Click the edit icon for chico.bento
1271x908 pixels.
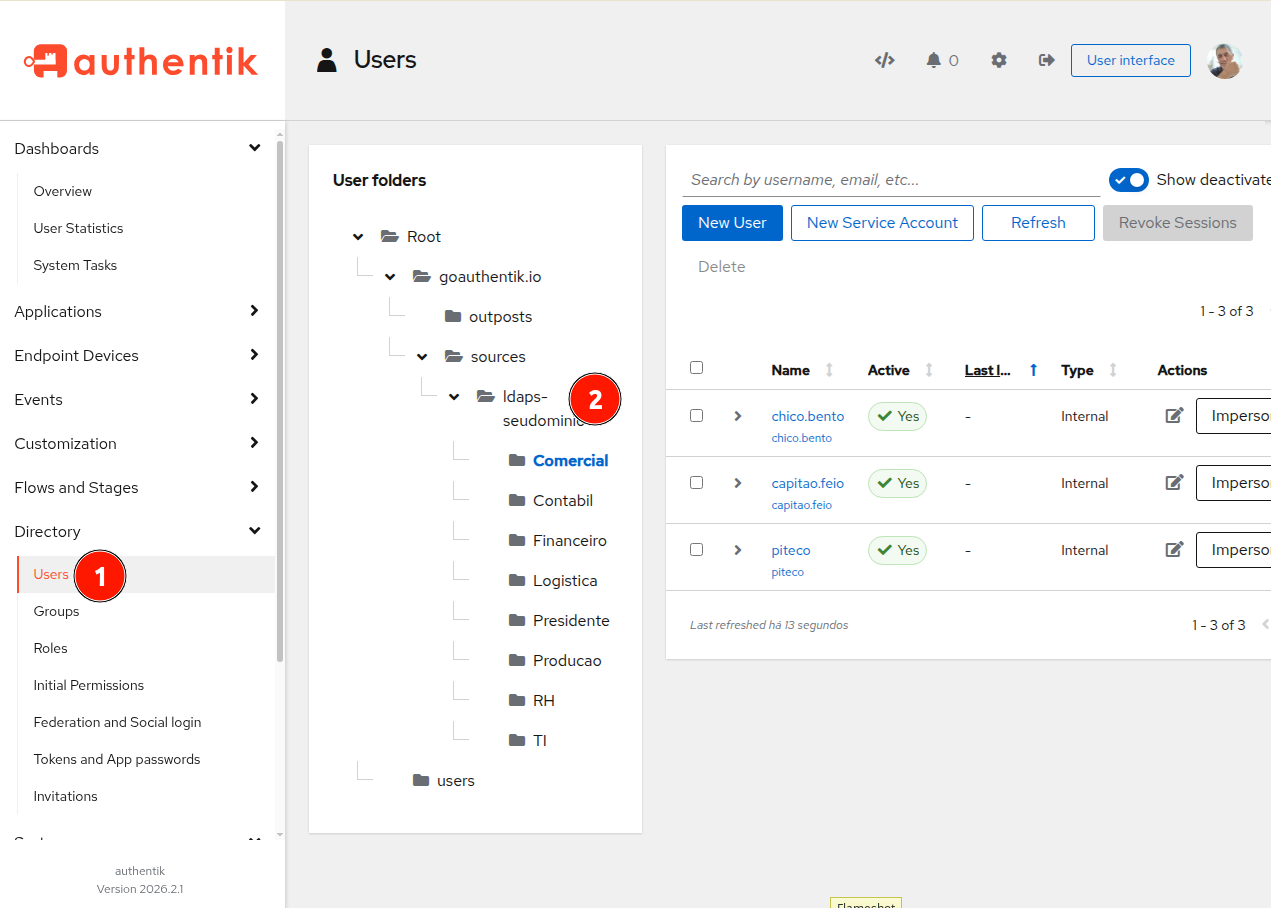tap(1174, 416)
